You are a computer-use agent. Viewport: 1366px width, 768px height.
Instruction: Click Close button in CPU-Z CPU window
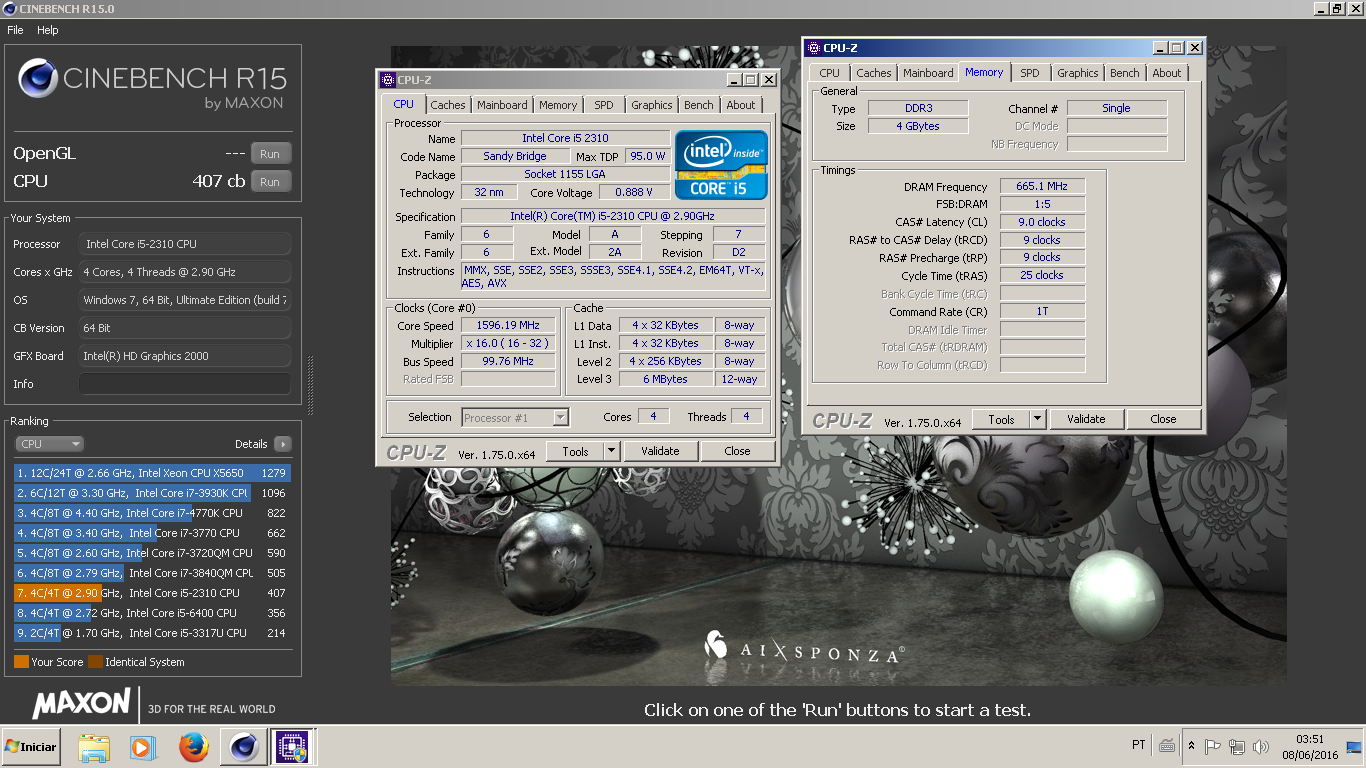pos(737,452)
